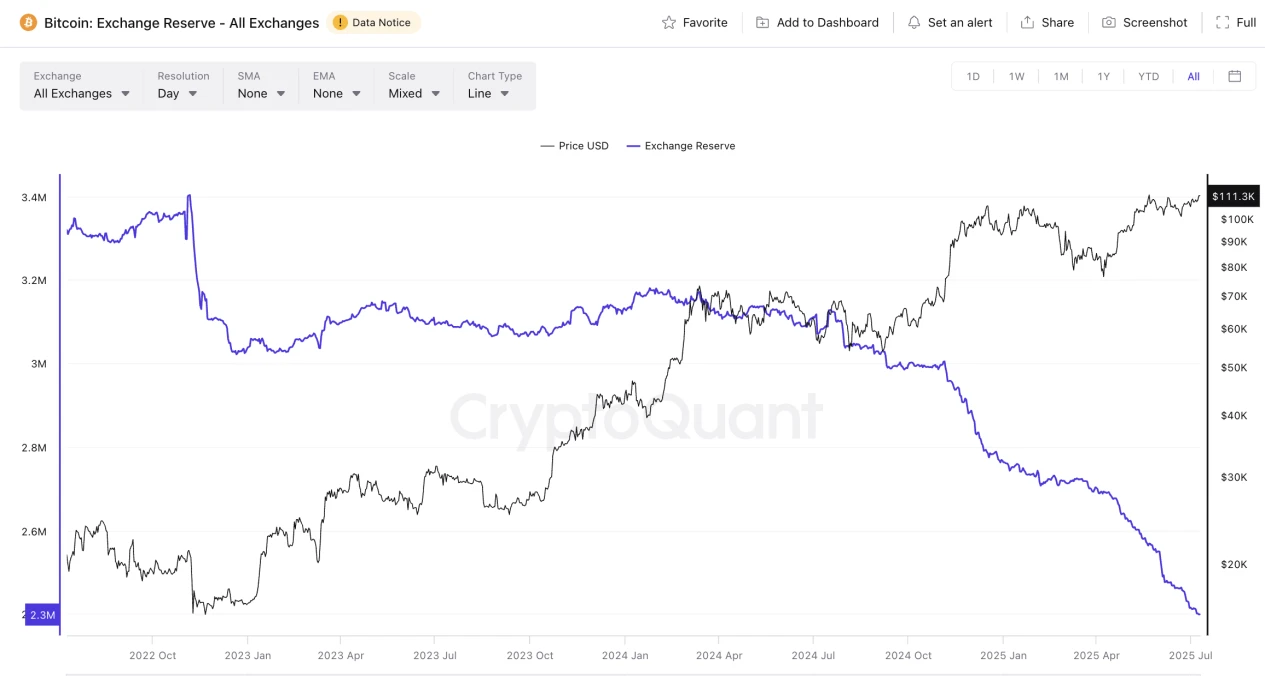Open the Exchange dropdown showing All Exchanges
Image resolution: width=1265 pixels, height=676 pixels.
[x=82, y=93]
